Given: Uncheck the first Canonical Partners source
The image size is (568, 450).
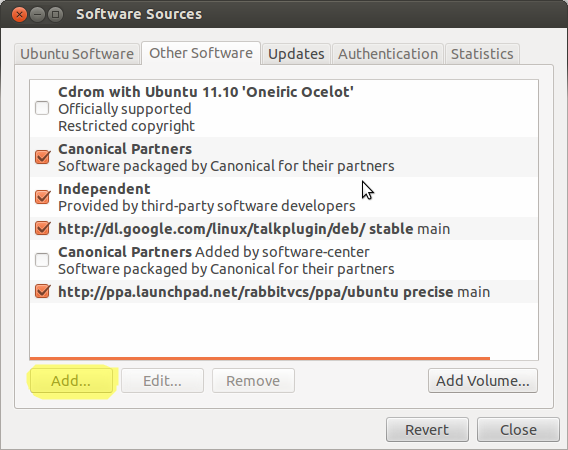Looking at the screenshot, I should tap(42, 157).
